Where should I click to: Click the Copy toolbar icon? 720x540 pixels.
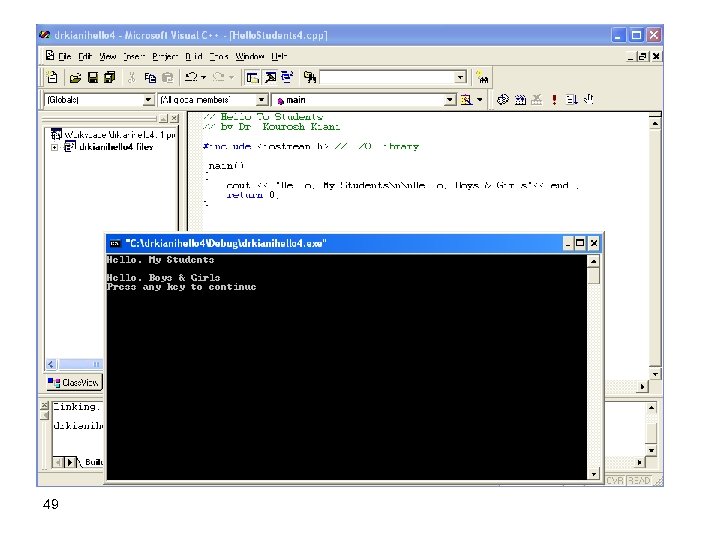coord(150,78)
